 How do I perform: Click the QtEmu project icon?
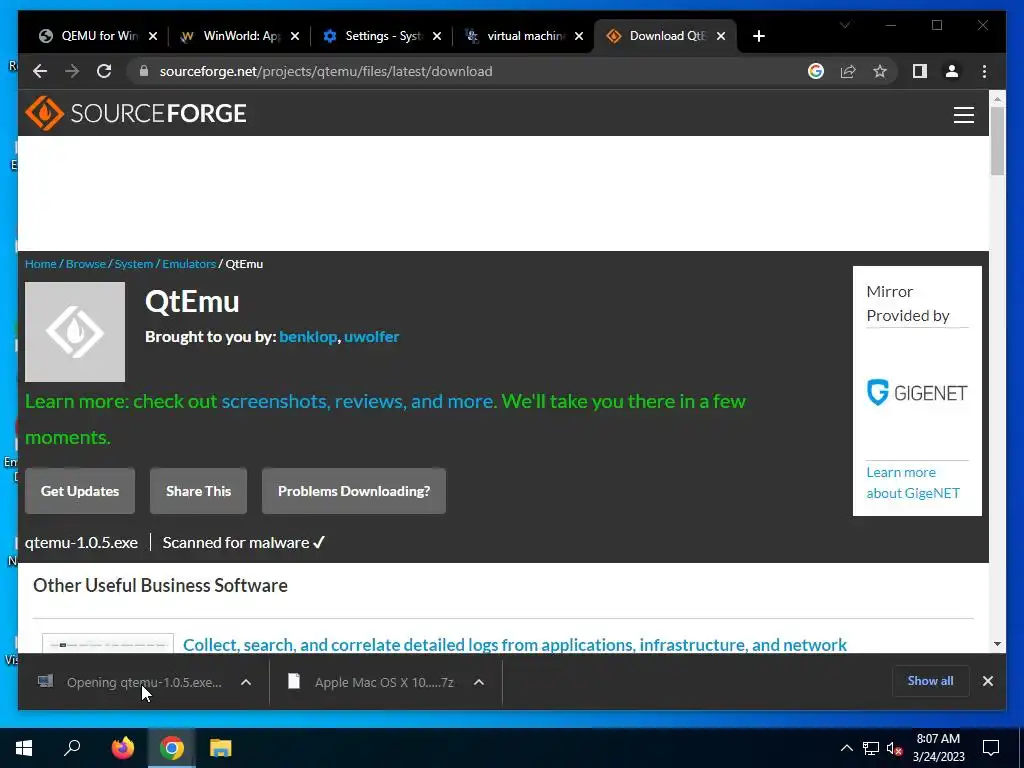75,332
